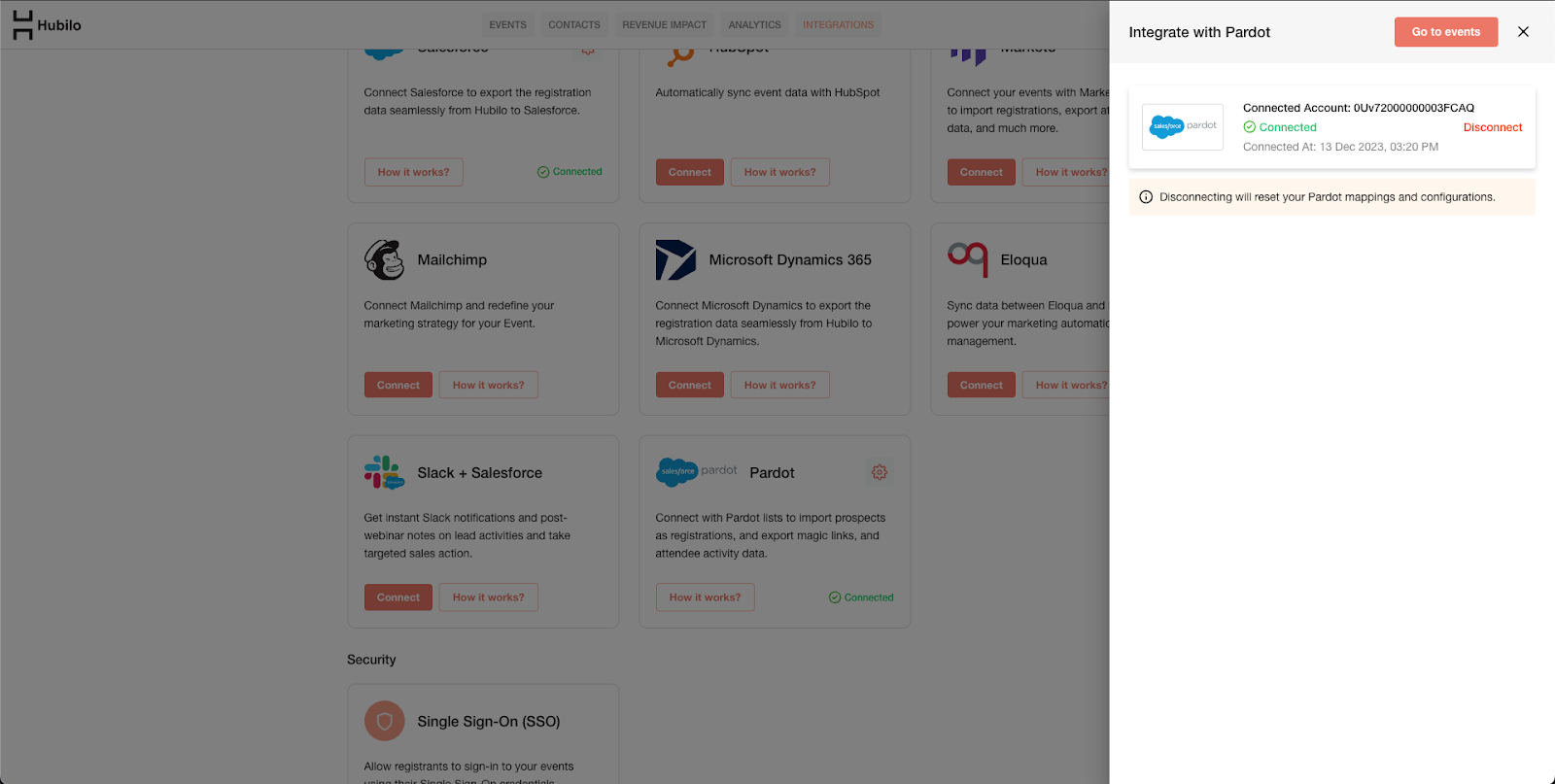The image size is (1555, 784).
Task: Open Pardot settings gear
Action: [x=880, y=472]
